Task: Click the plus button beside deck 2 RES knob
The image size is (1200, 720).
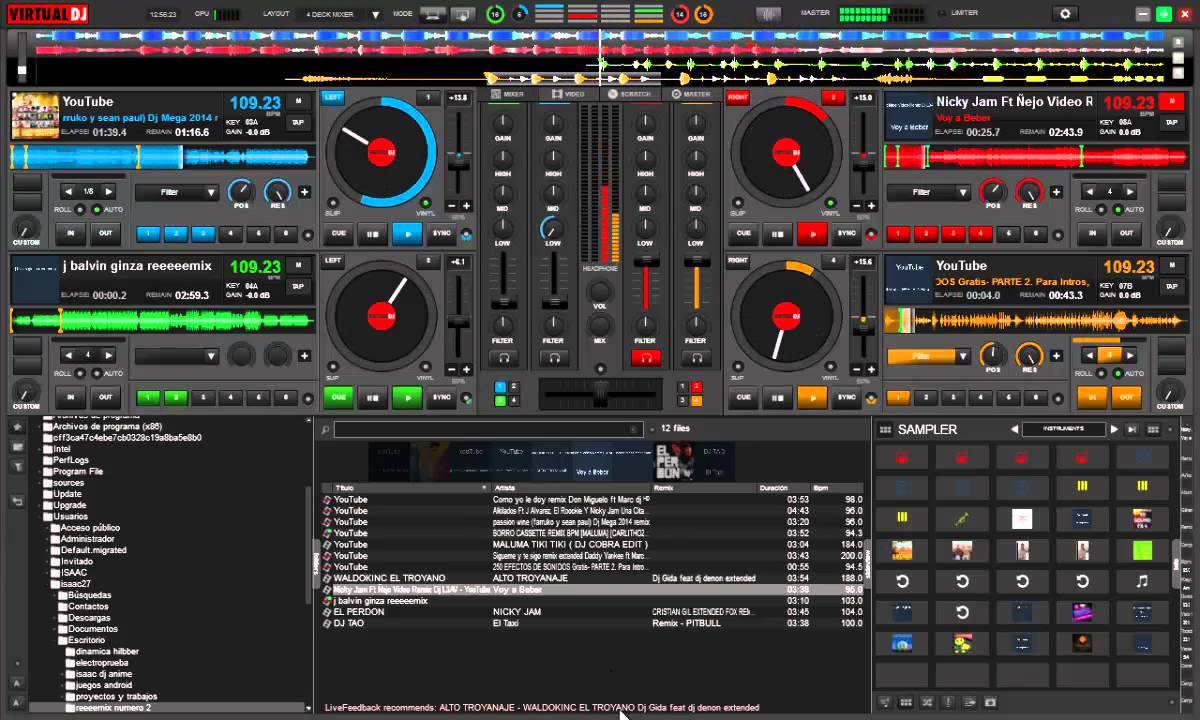Action: (x=1056, y=192)
